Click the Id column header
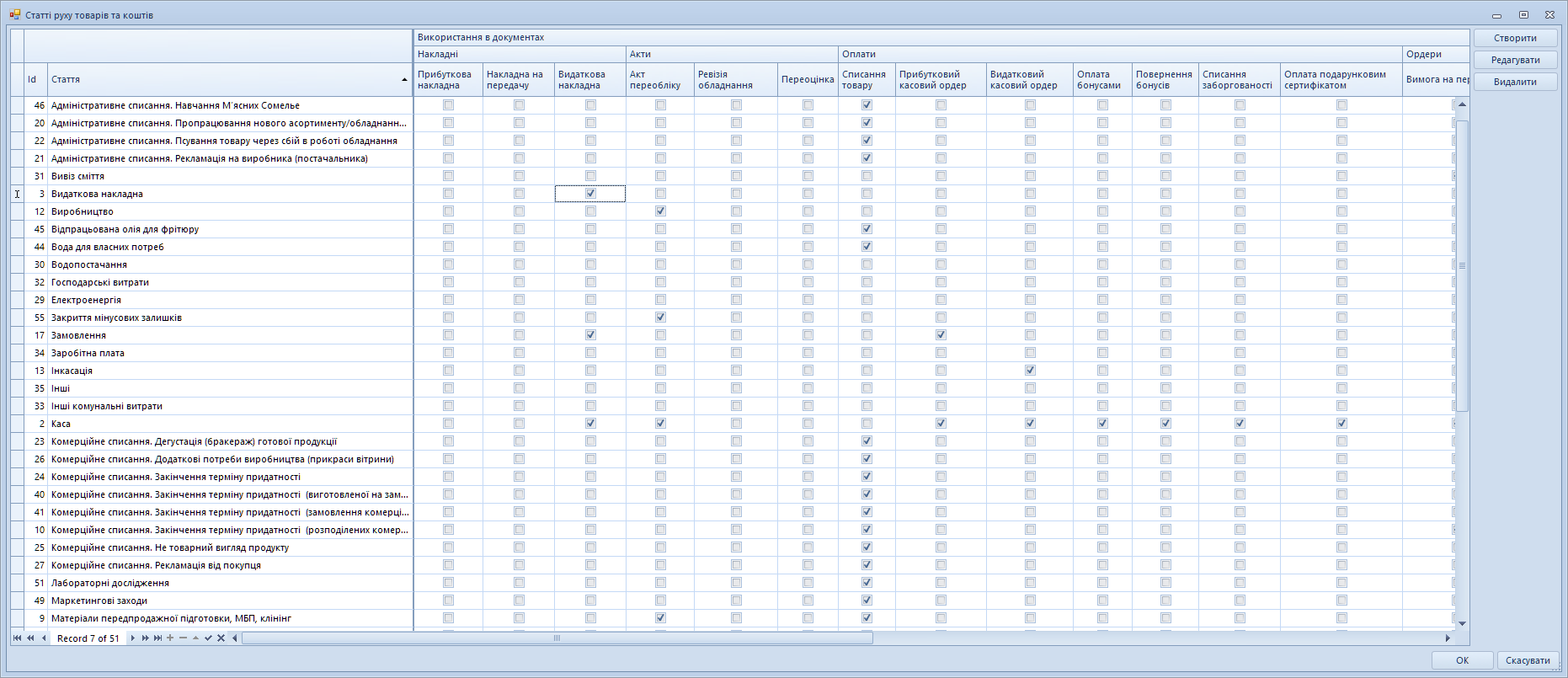Screen dimensions: 1568x678 (35, 80)
